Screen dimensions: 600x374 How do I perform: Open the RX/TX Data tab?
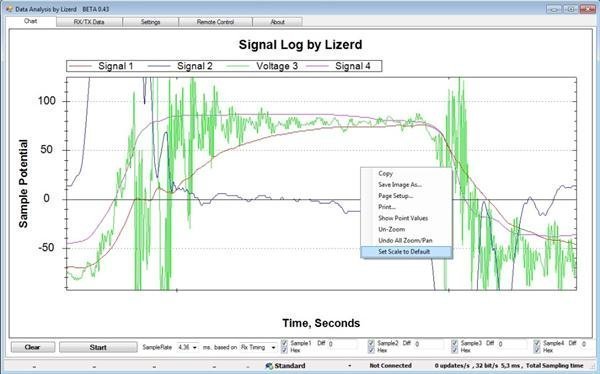coord(89,22)
